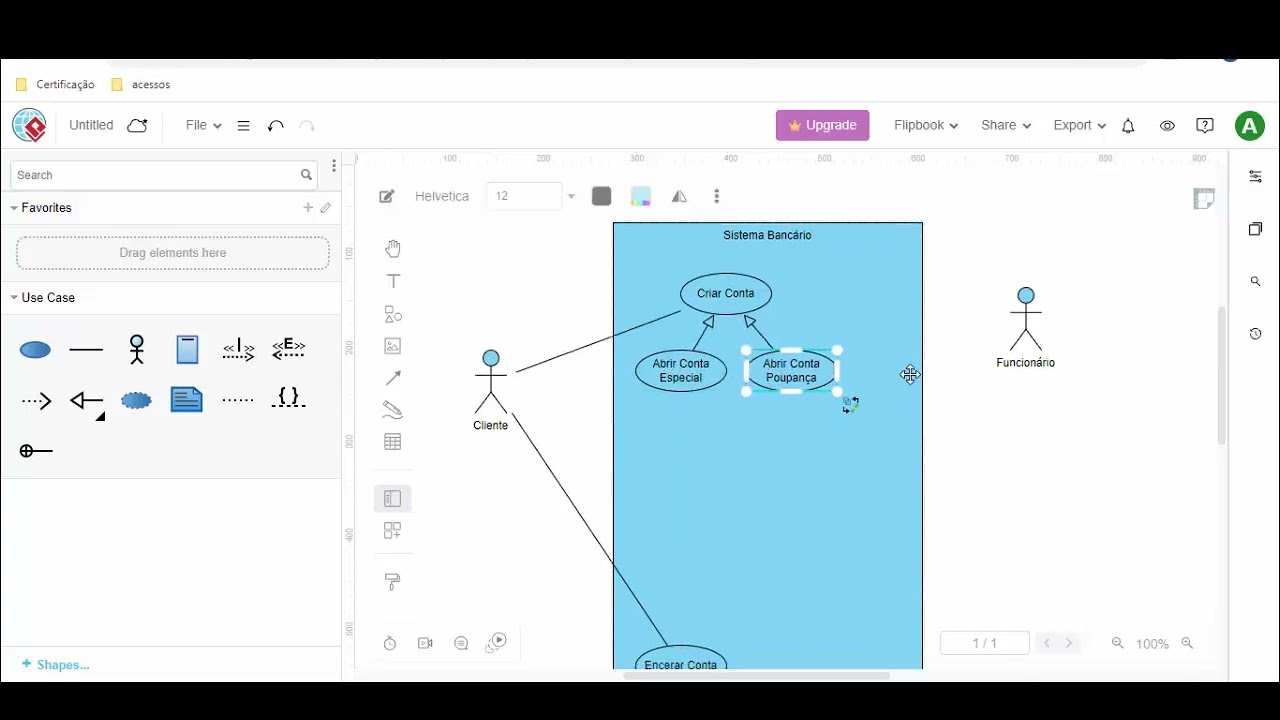Pick the Association line shape in palette
Screen dimensions: 1280x720
(86, 350)
